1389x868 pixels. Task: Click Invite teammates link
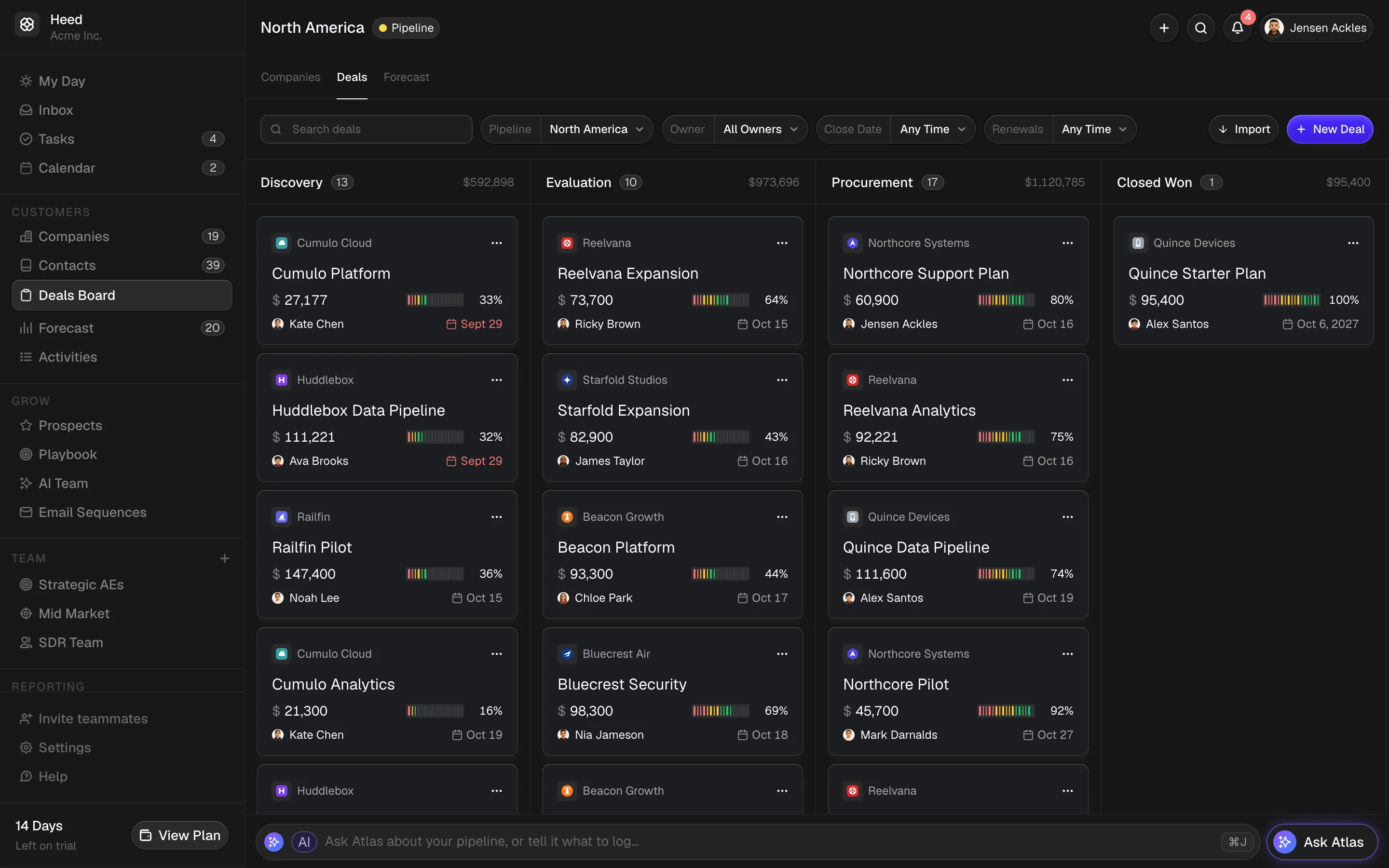point(122,719)
